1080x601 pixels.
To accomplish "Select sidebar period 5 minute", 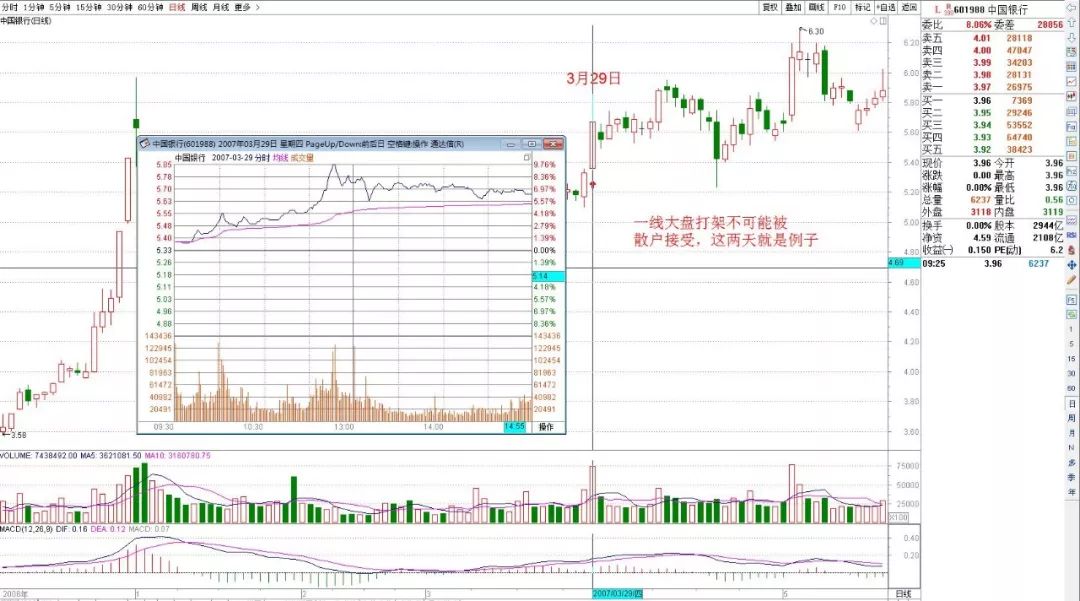I will pos(1071,344).
